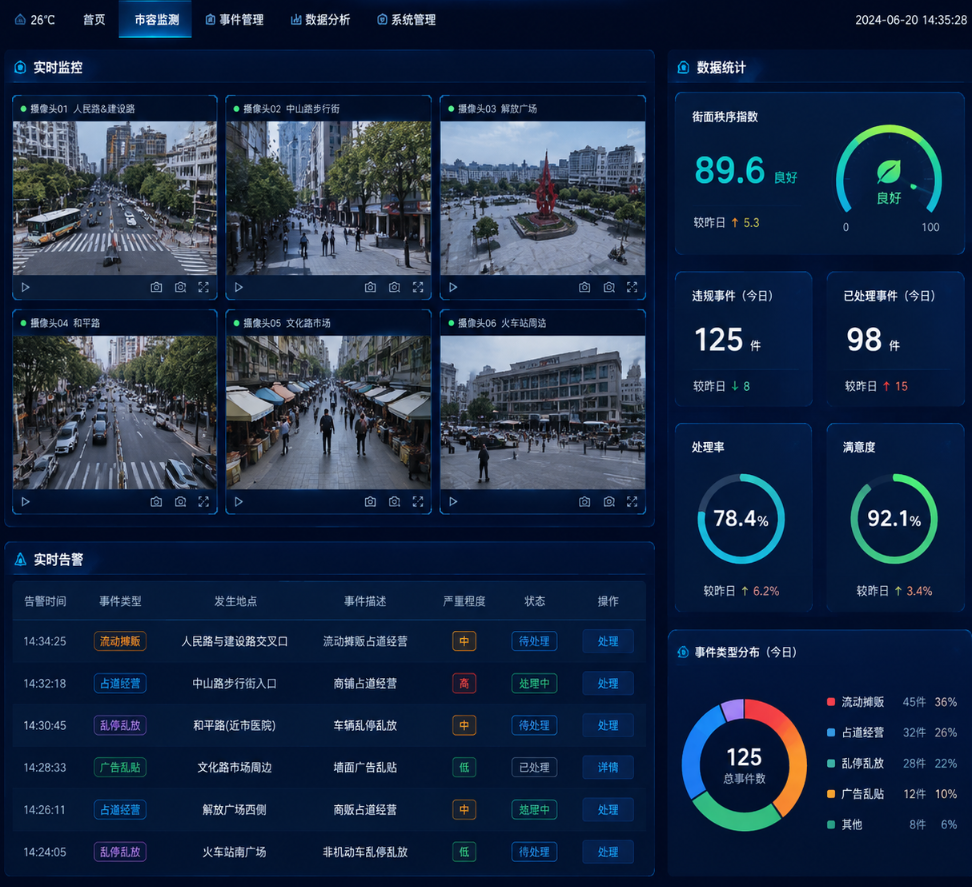View 详情 for the 文化路市场周边 alert

point(608,767)
